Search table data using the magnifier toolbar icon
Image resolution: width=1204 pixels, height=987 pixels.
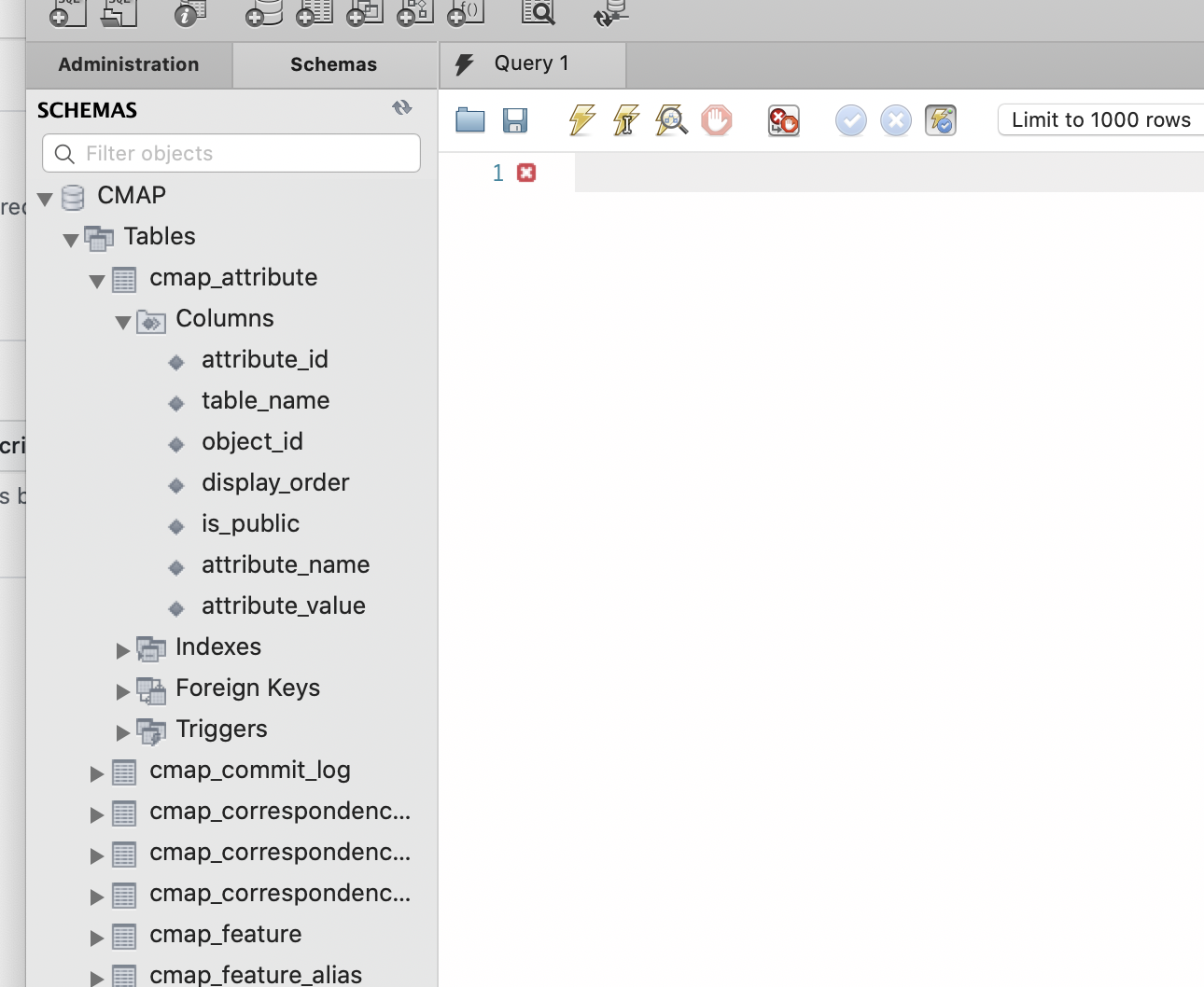(x=539, y=14)
